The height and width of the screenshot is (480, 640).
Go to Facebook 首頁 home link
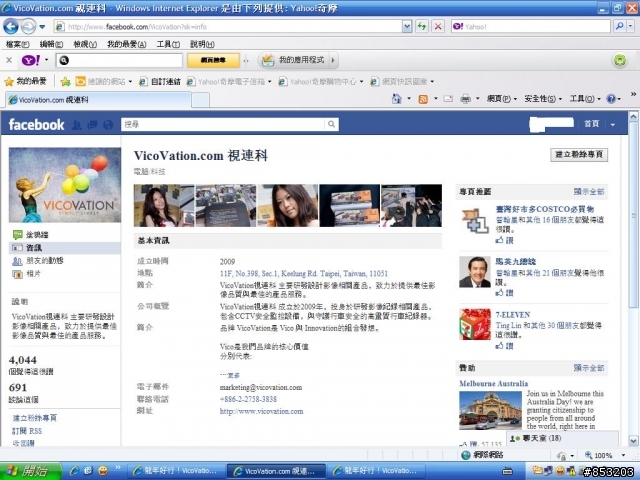[591, 124]
